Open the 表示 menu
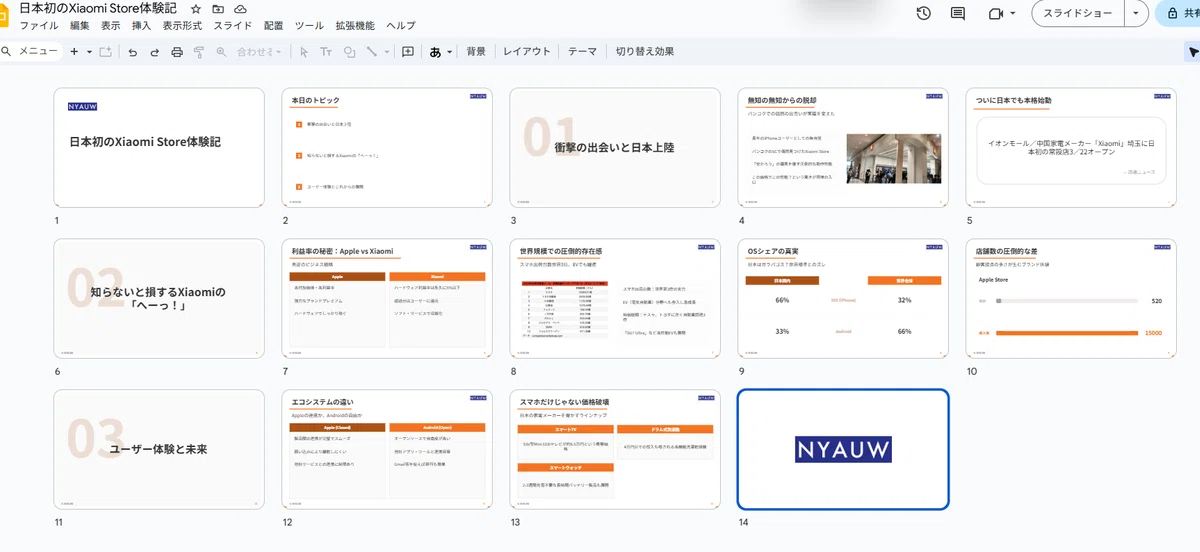The width and height of the screenshot is (1200, 552). (x=111, y=26)
